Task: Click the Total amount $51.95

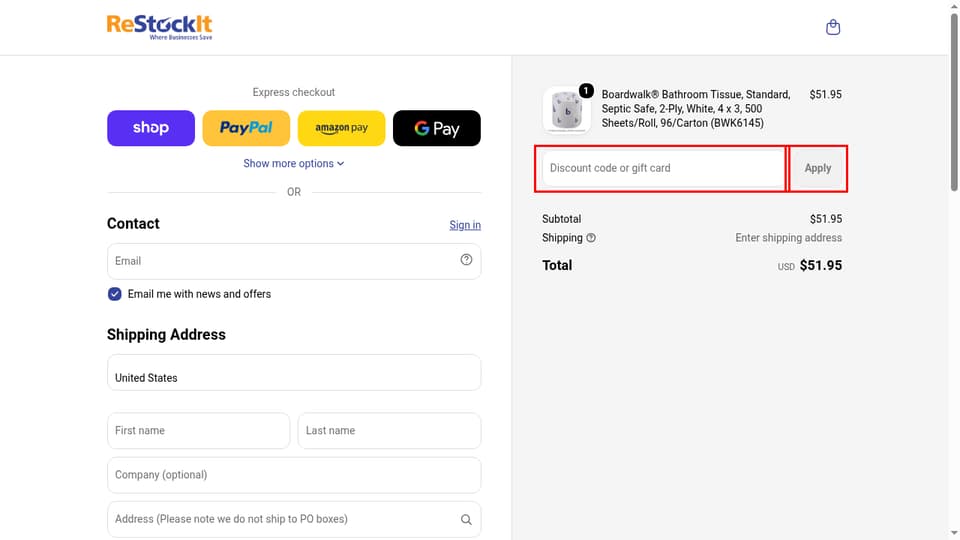Action: click(820, 265)
